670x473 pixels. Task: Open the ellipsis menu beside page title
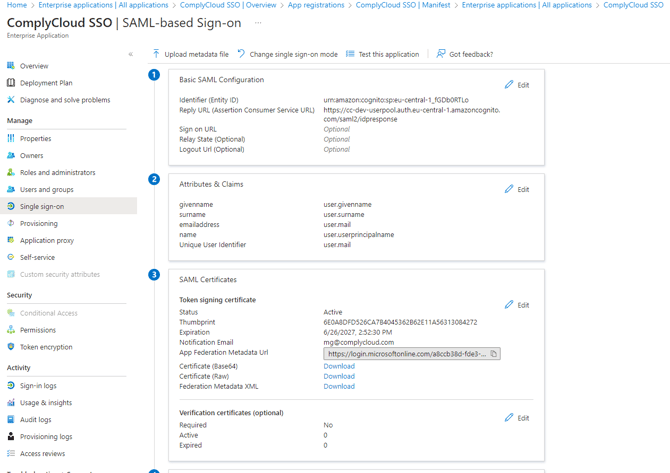click(x=258, y=22)
